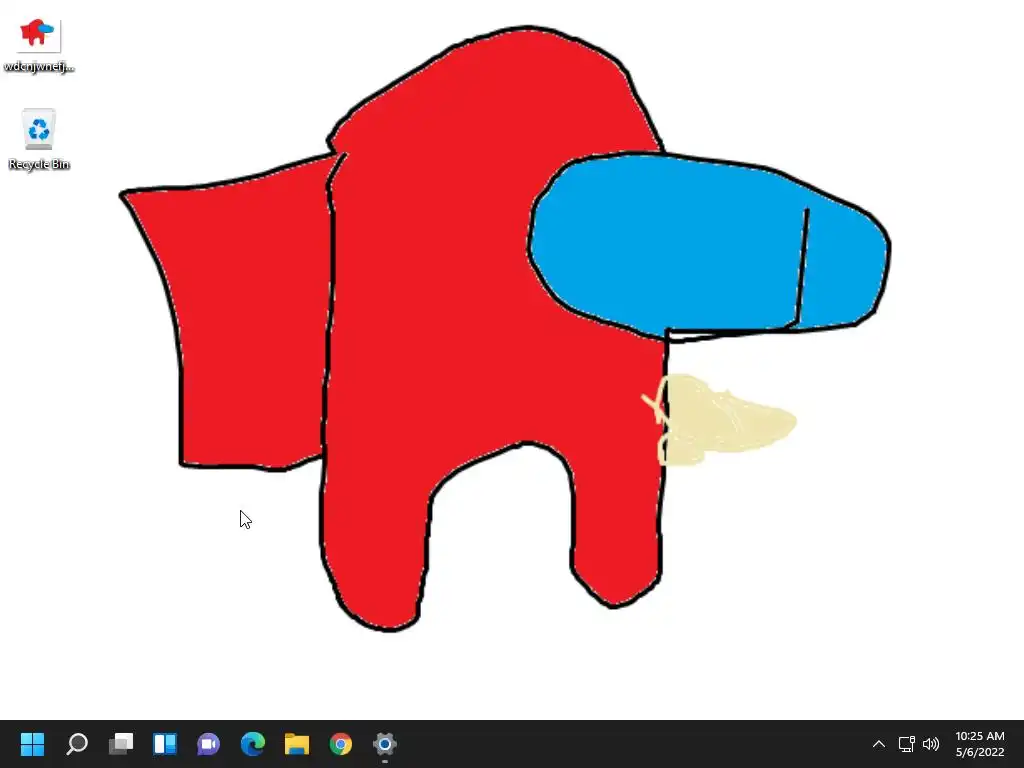Show hidden system tray icons
The width and height of the screenshot is (1024, 768).
[x=878, y=744]
